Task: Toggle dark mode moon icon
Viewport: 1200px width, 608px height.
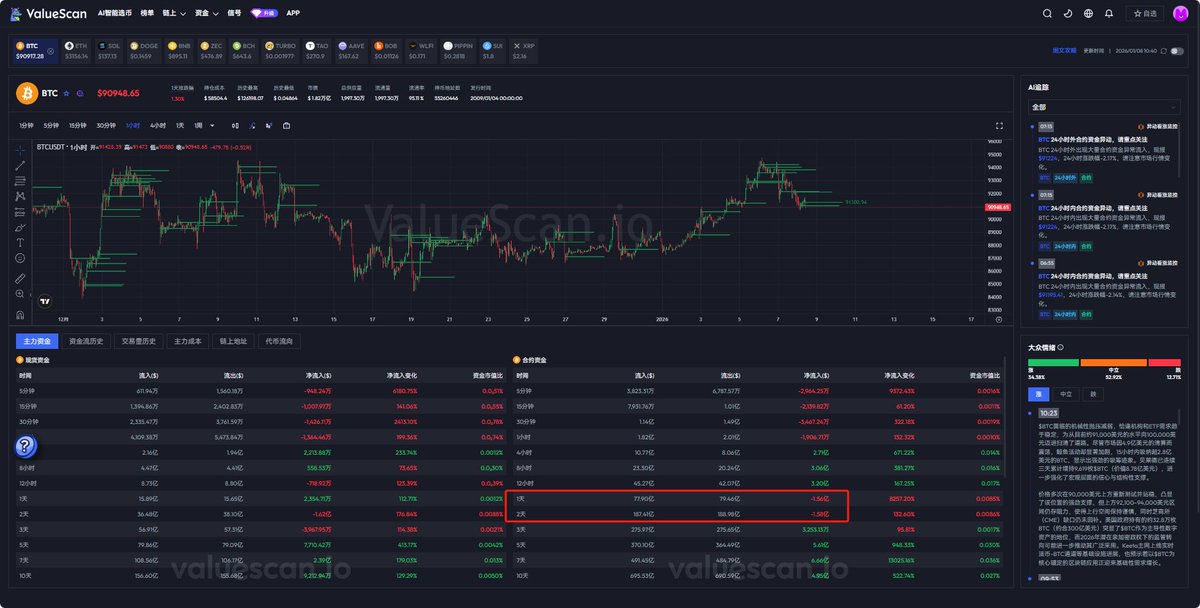Action: [1069, 13]
